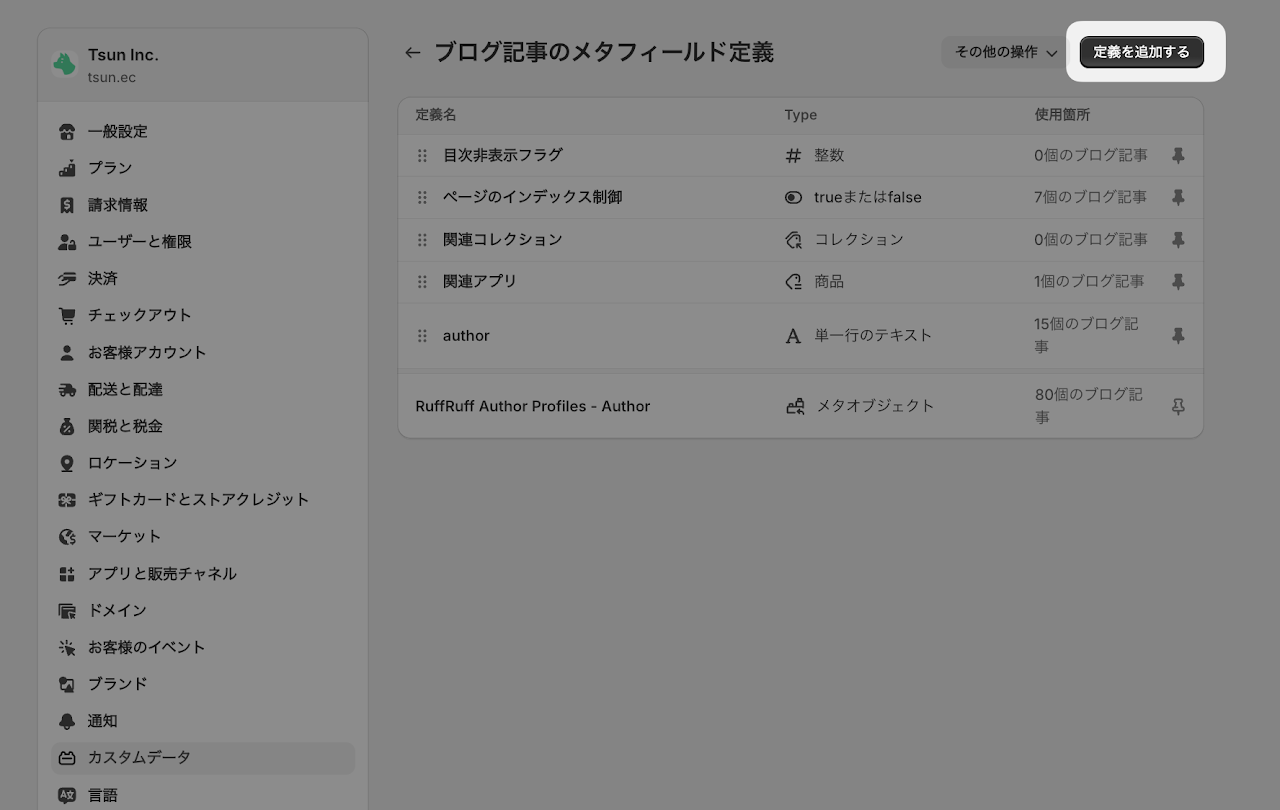Click the お客様のイベント cursor icon

(x=67, y=648)
